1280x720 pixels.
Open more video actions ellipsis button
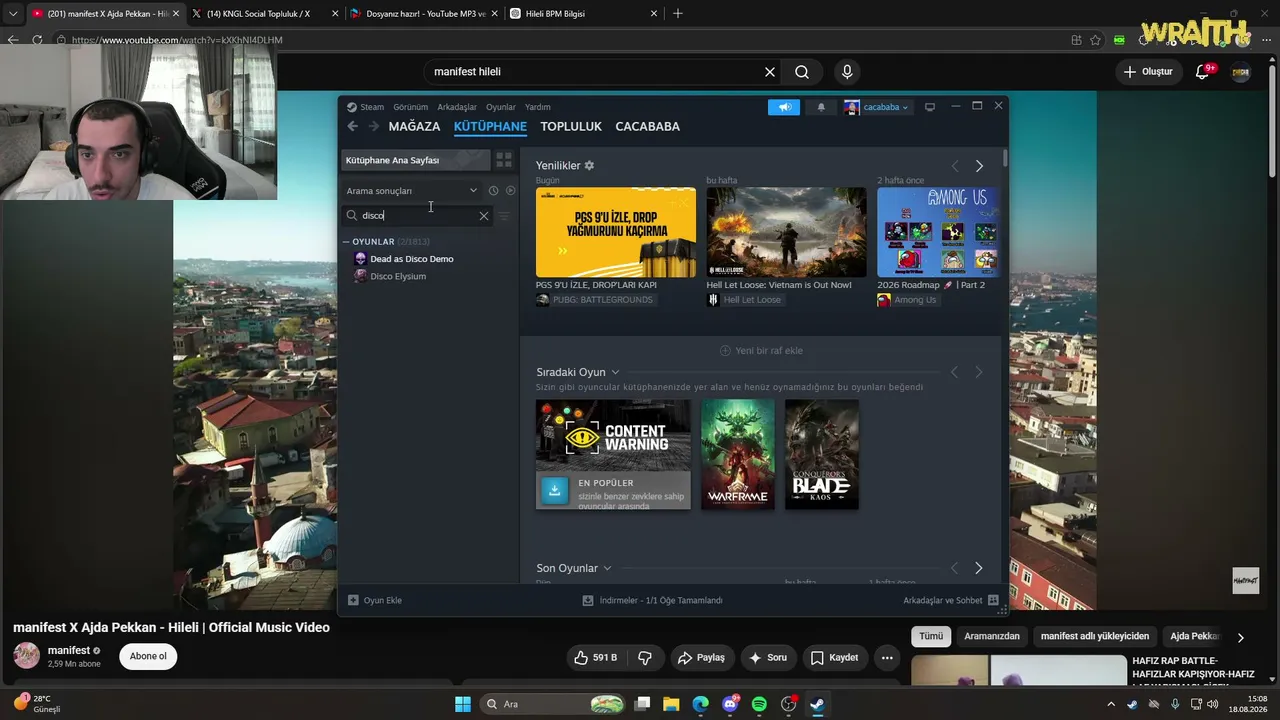point(887,658)
